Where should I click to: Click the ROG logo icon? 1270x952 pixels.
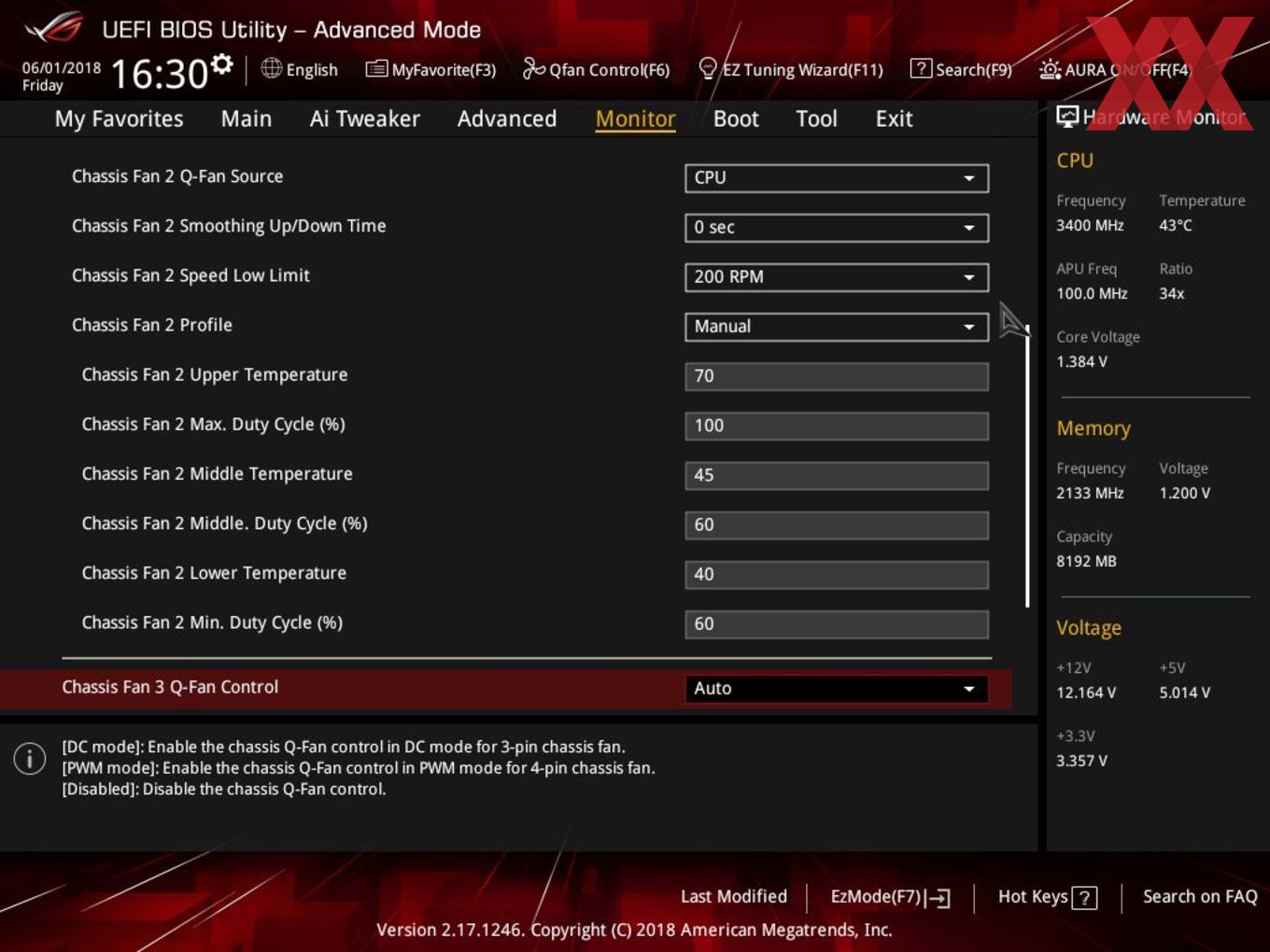tap(54, 28)
